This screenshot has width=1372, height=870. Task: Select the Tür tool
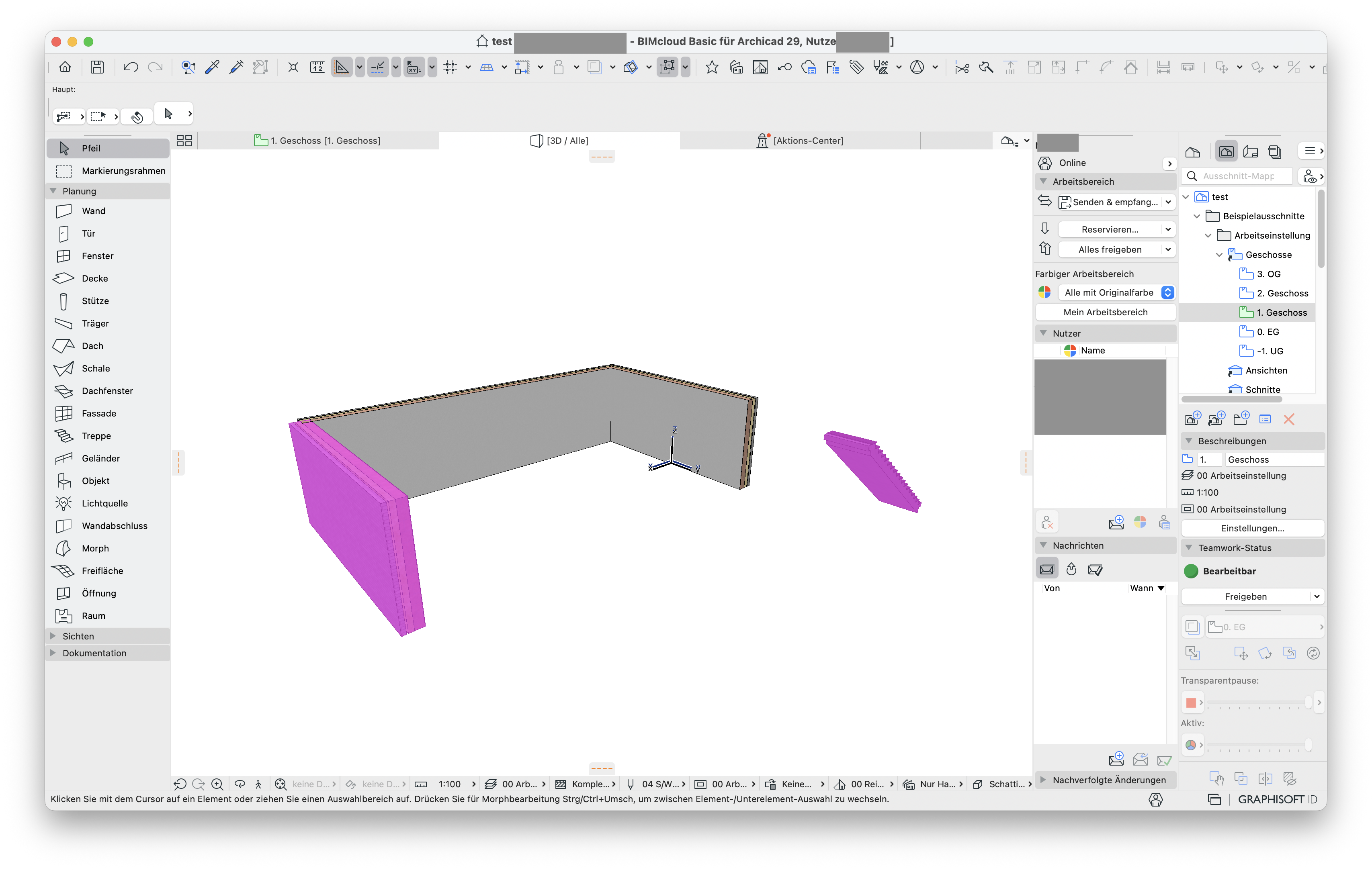click(108, 233)
